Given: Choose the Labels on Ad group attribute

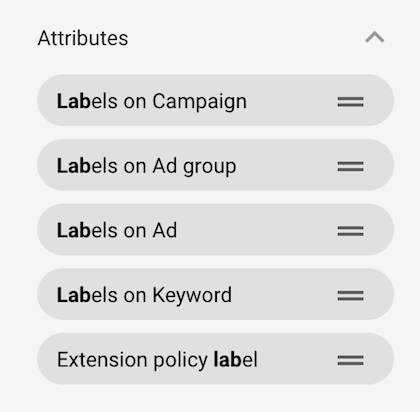Looking at the screenshot, I should [x=215, y=165].
